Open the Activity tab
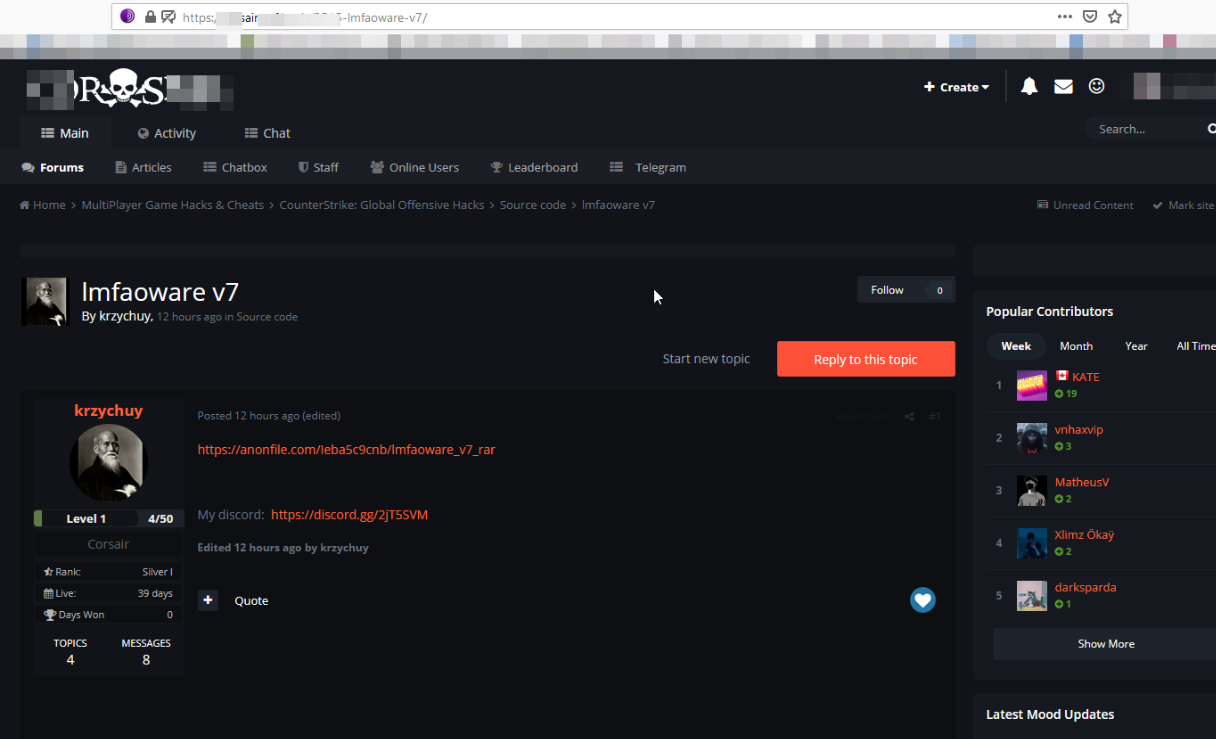The height and width of the screenshot is (739, 1216). tap(166, 133)
